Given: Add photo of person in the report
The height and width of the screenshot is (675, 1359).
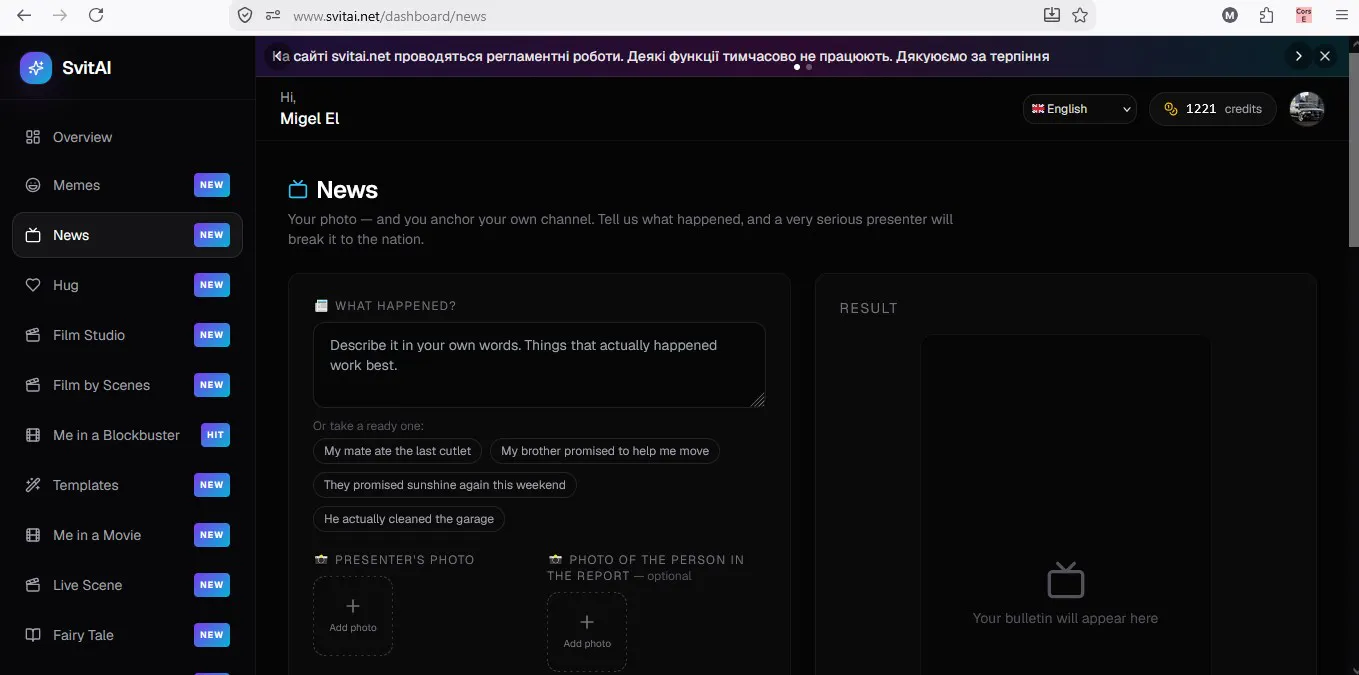Looking at the screenshot, I should pos(587,632).
